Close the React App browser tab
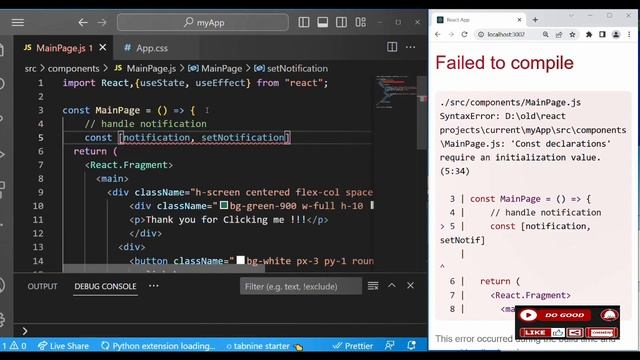This screenshot has width=640, height=360. 519,20
